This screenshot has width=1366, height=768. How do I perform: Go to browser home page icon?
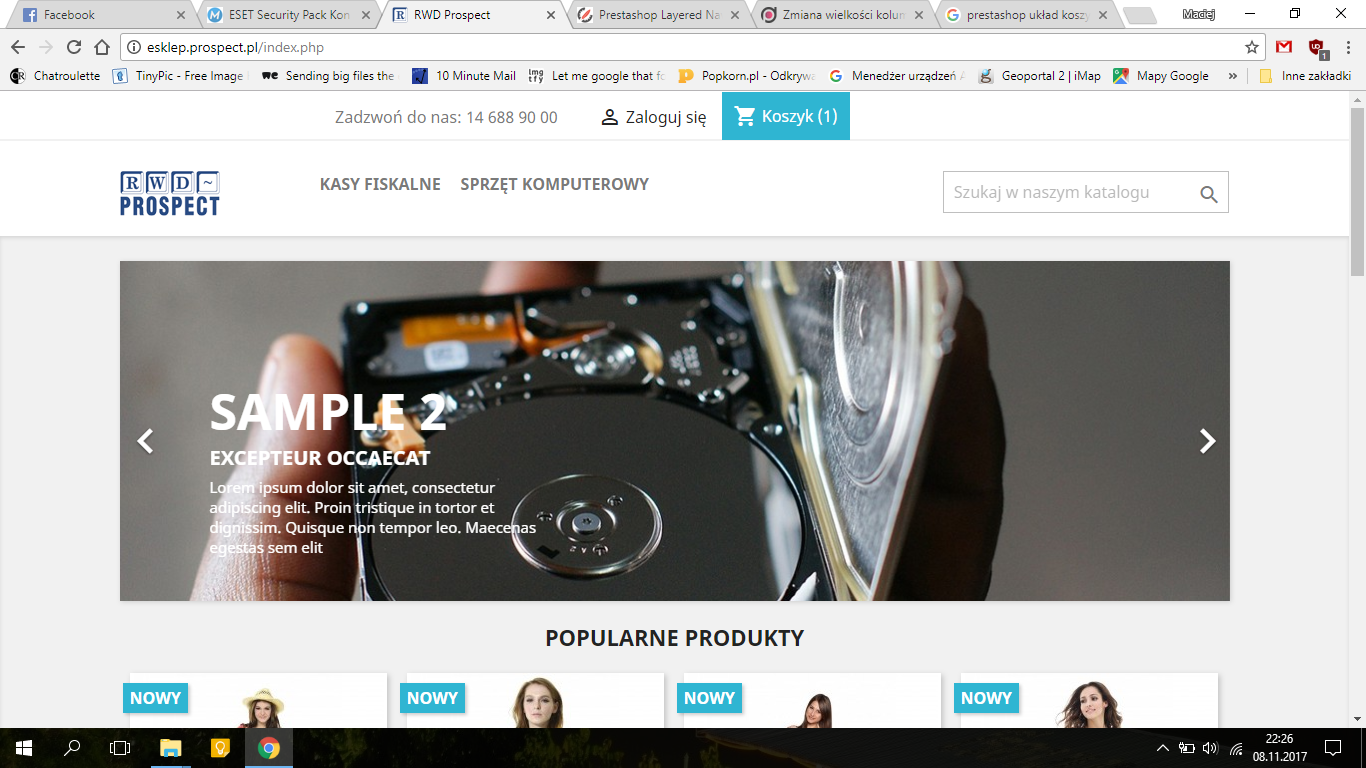[102, 47]
